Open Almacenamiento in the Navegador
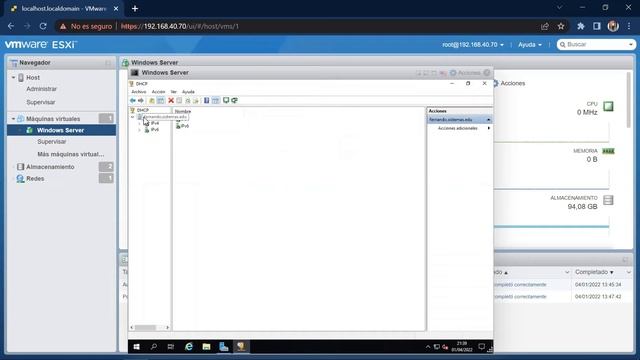640x360 pixels. coord(50,167)
